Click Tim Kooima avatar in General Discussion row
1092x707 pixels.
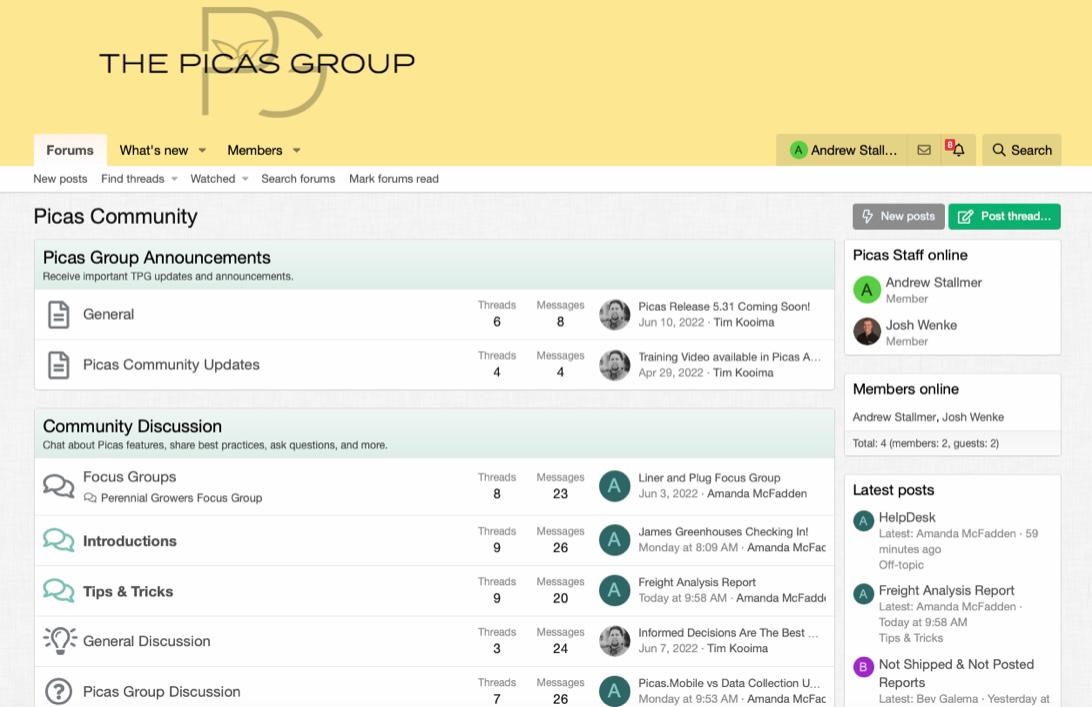pyautogui.click(x=614, y=641)
